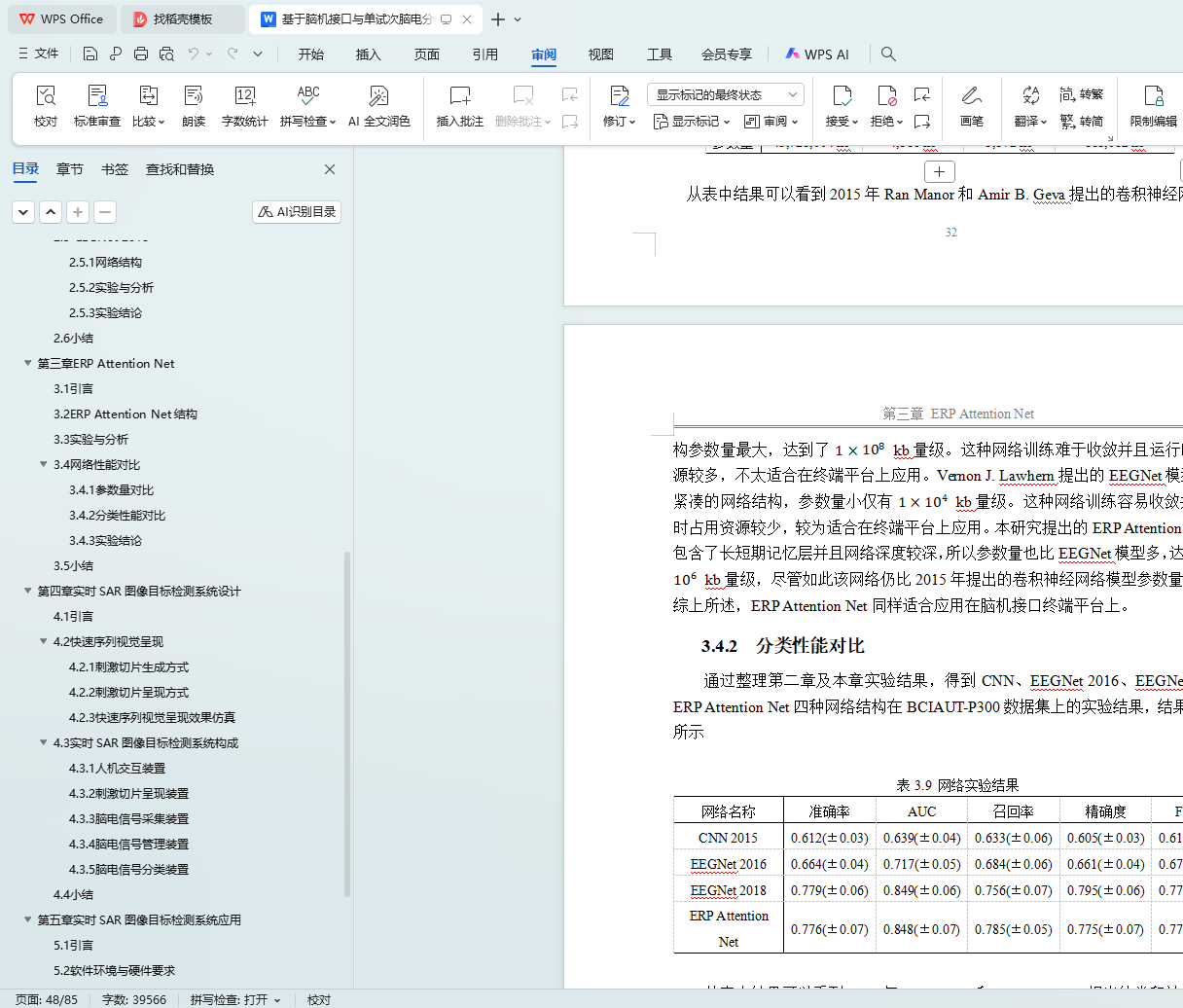
Task: Switch to the WPS Office home tab
Action: (61, 19)
